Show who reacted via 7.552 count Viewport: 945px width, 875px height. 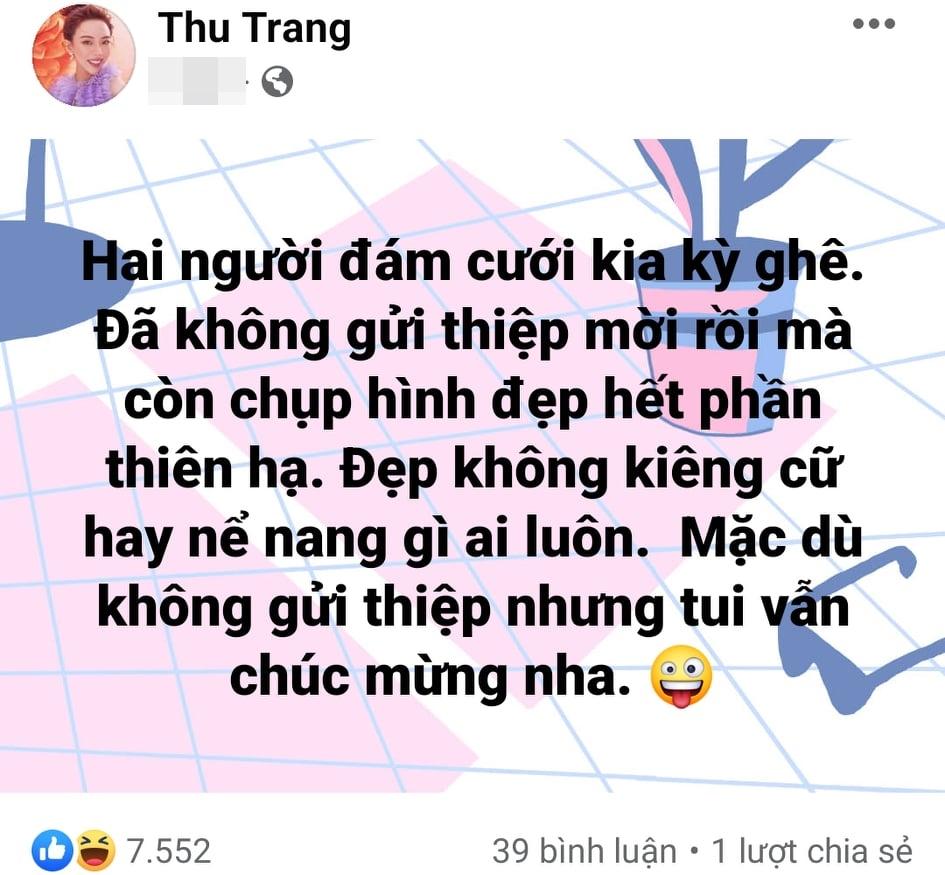(x=169, y=851)
